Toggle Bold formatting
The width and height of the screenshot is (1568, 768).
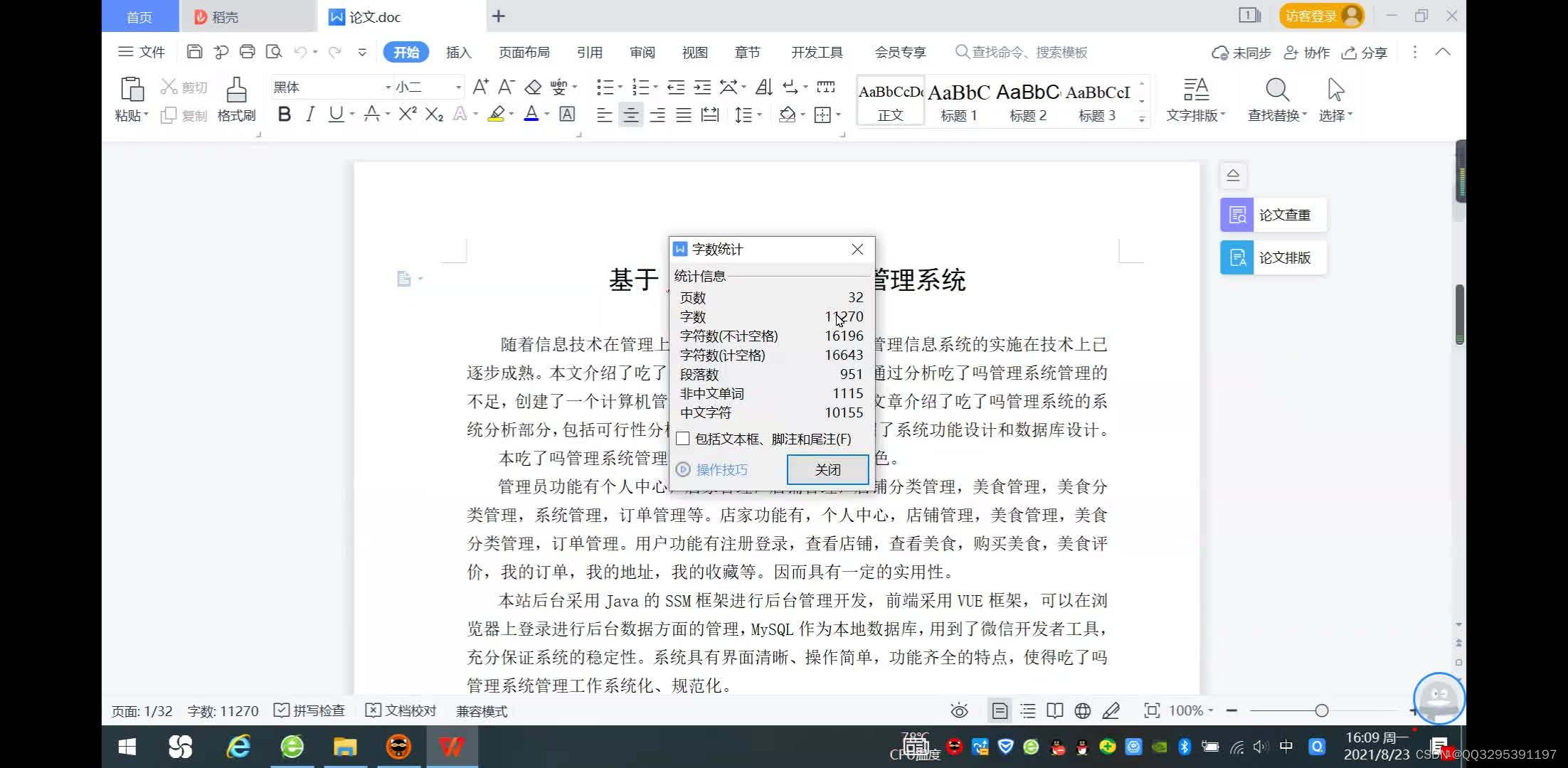[285, 114]
